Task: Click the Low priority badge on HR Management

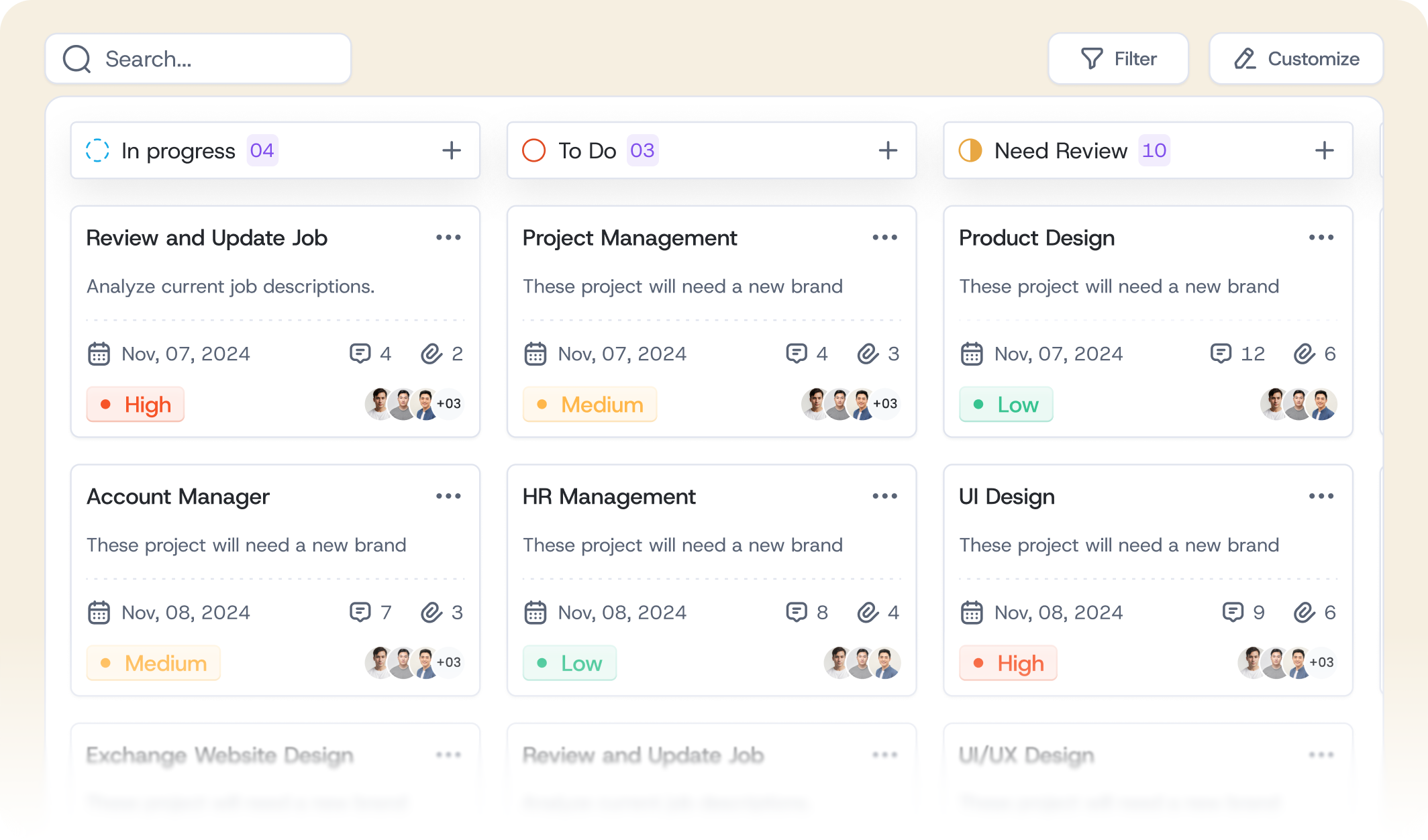Action: coord(569,663)
